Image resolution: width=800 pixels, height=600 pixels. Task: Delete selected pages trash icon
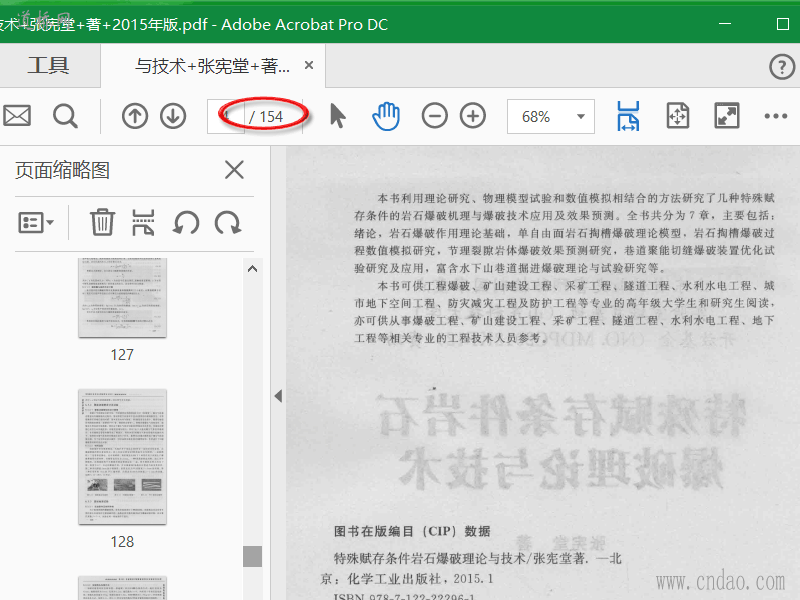pyautogui.click(x=103, y=222)
